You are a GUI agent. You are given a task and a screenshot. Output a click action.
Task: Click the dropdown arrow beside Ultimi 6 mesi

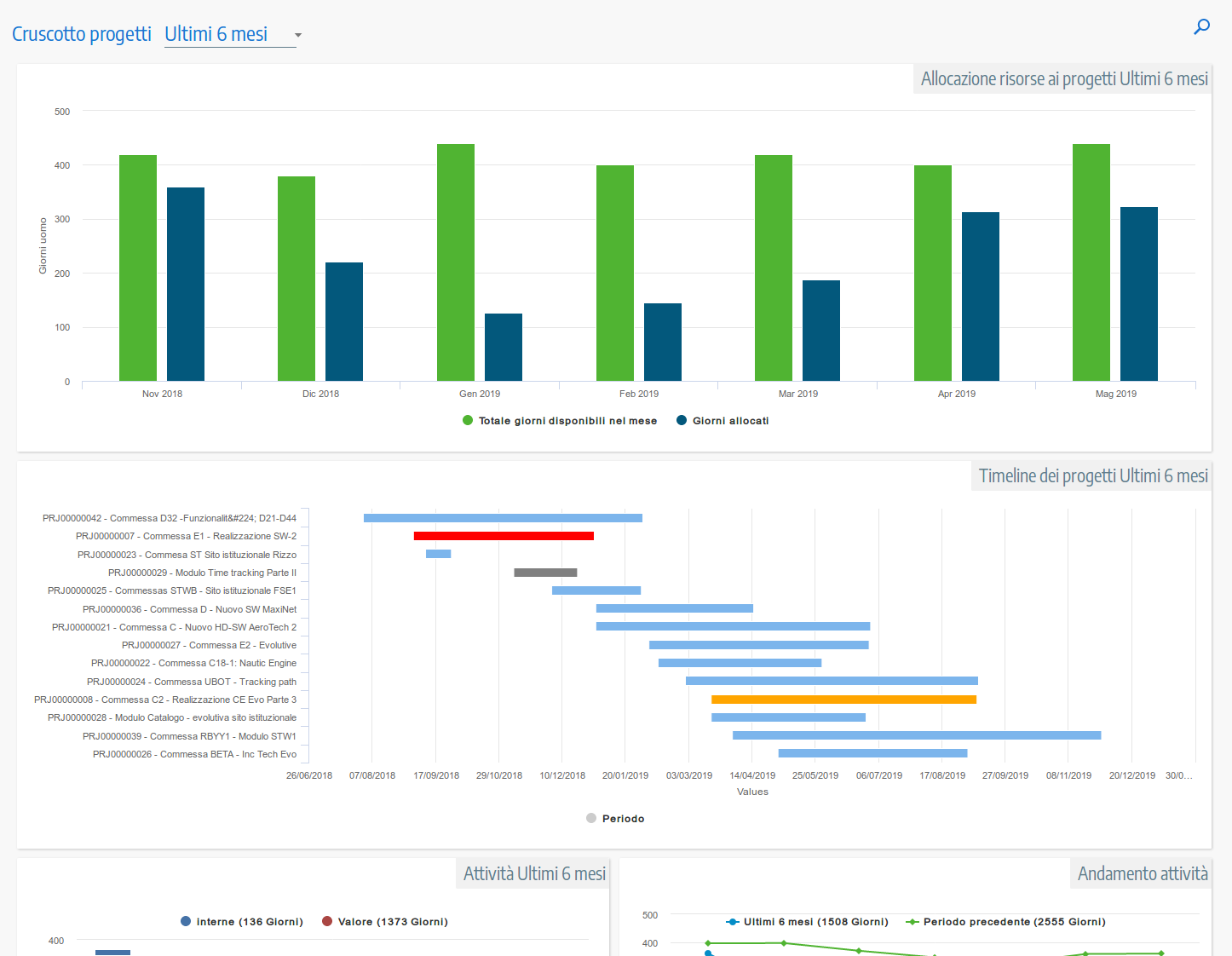(x=297, y=35)
